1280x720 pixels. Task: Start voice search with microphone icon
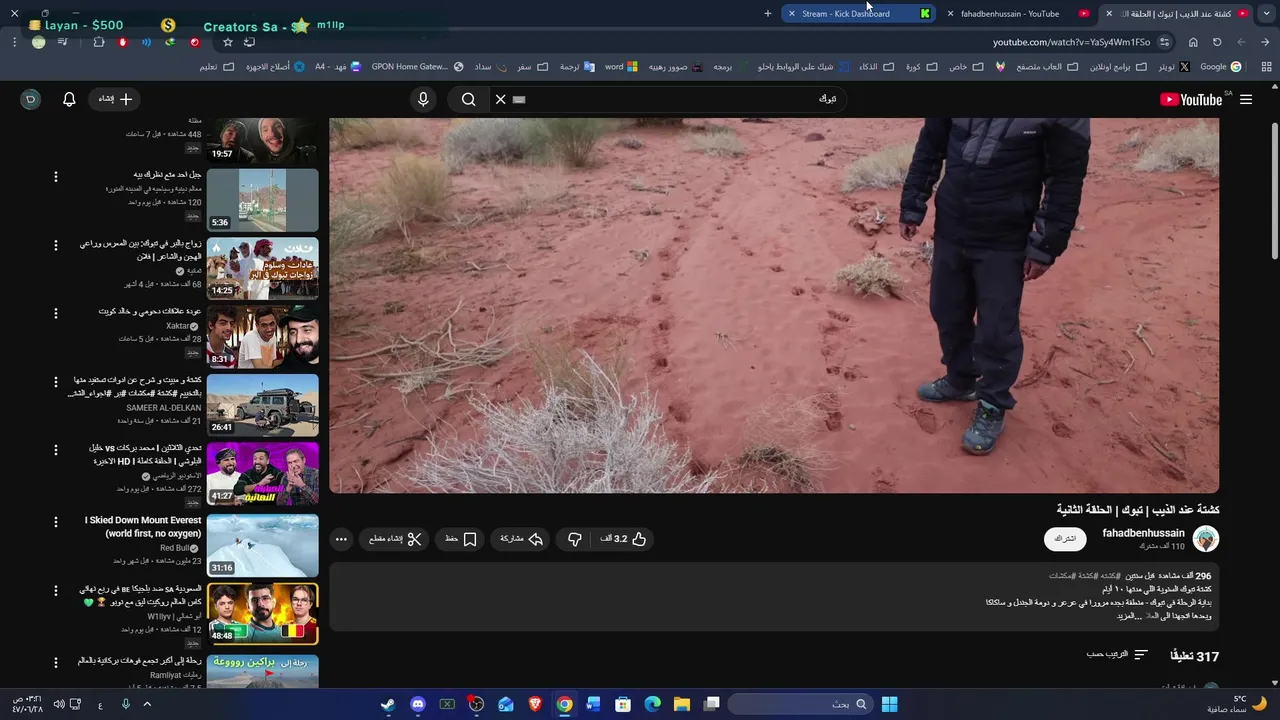(x=423, y=99)
